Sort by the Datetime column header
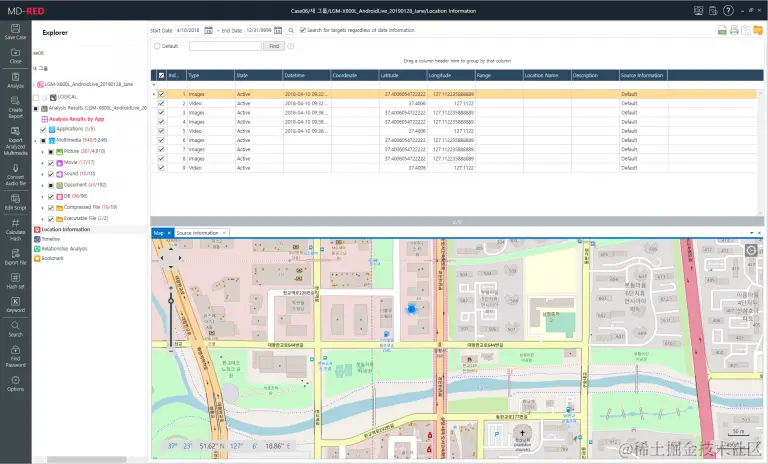Viewport: 768px width, 464px height. click(306, 75)
